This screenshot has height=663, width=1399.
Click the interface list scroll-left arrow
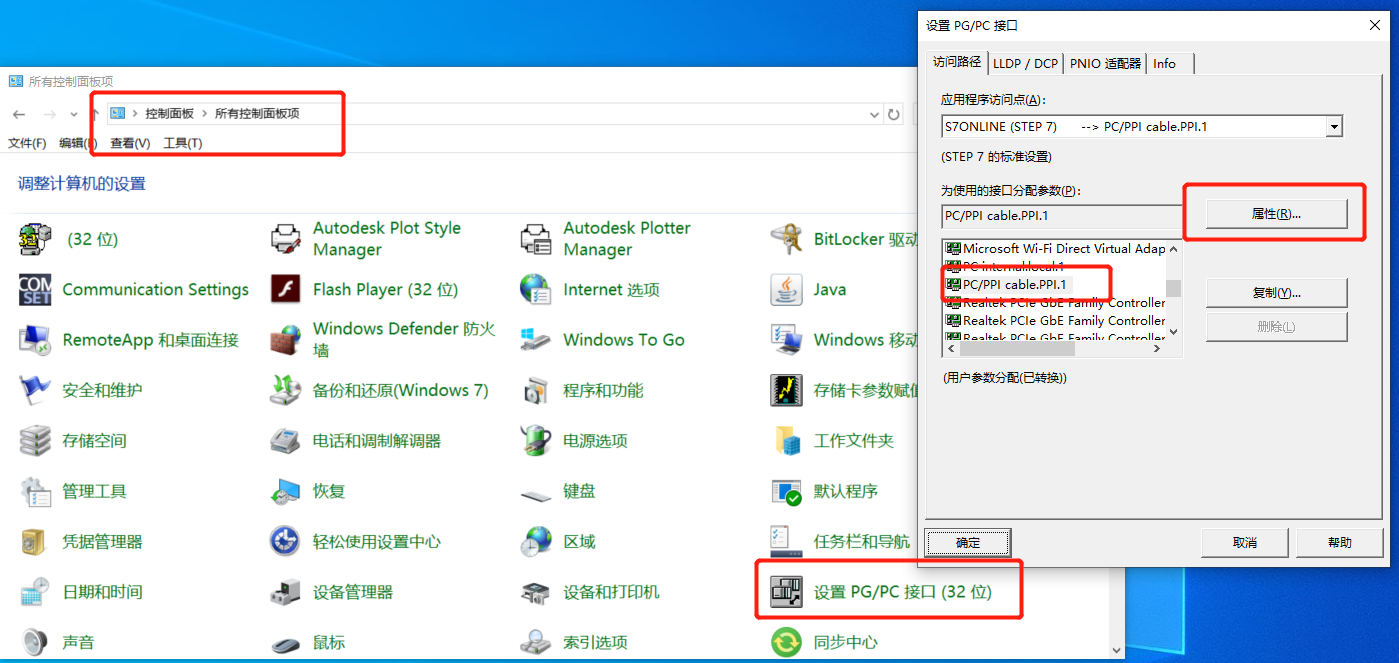point(951,349)
